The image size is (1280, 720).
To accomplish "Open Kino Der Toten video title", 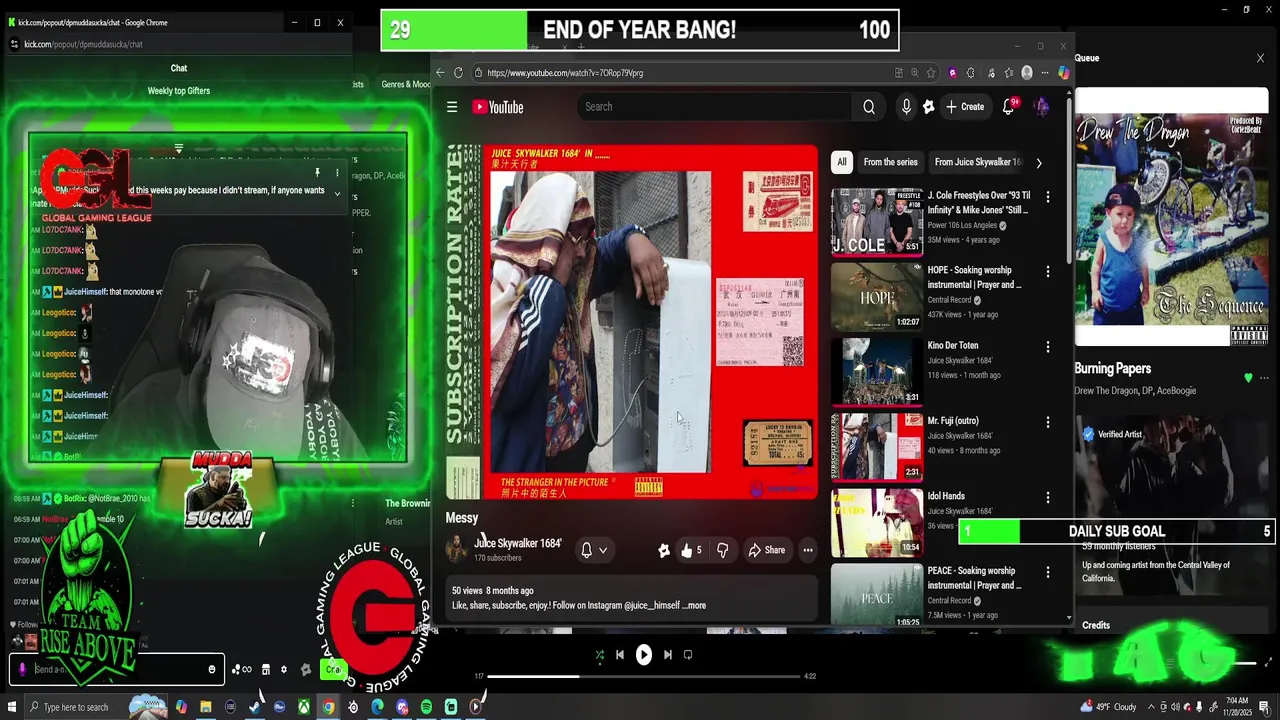I will 952,345.
